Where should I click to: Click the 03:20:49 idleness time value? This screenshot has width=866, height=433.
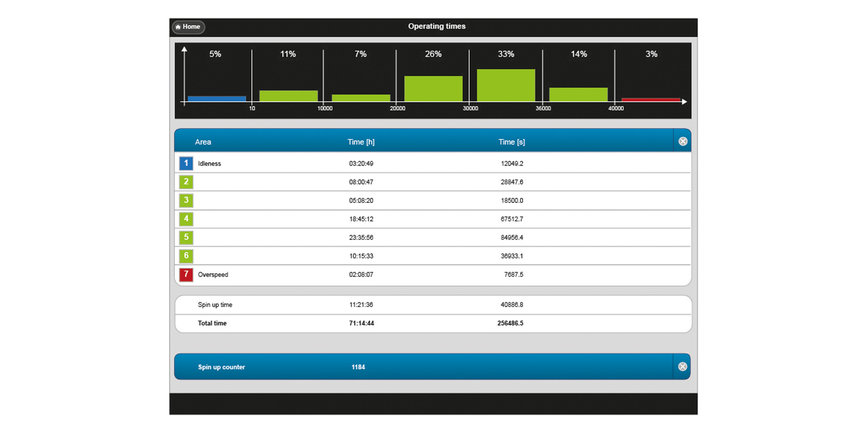click(x=361, y=164)
